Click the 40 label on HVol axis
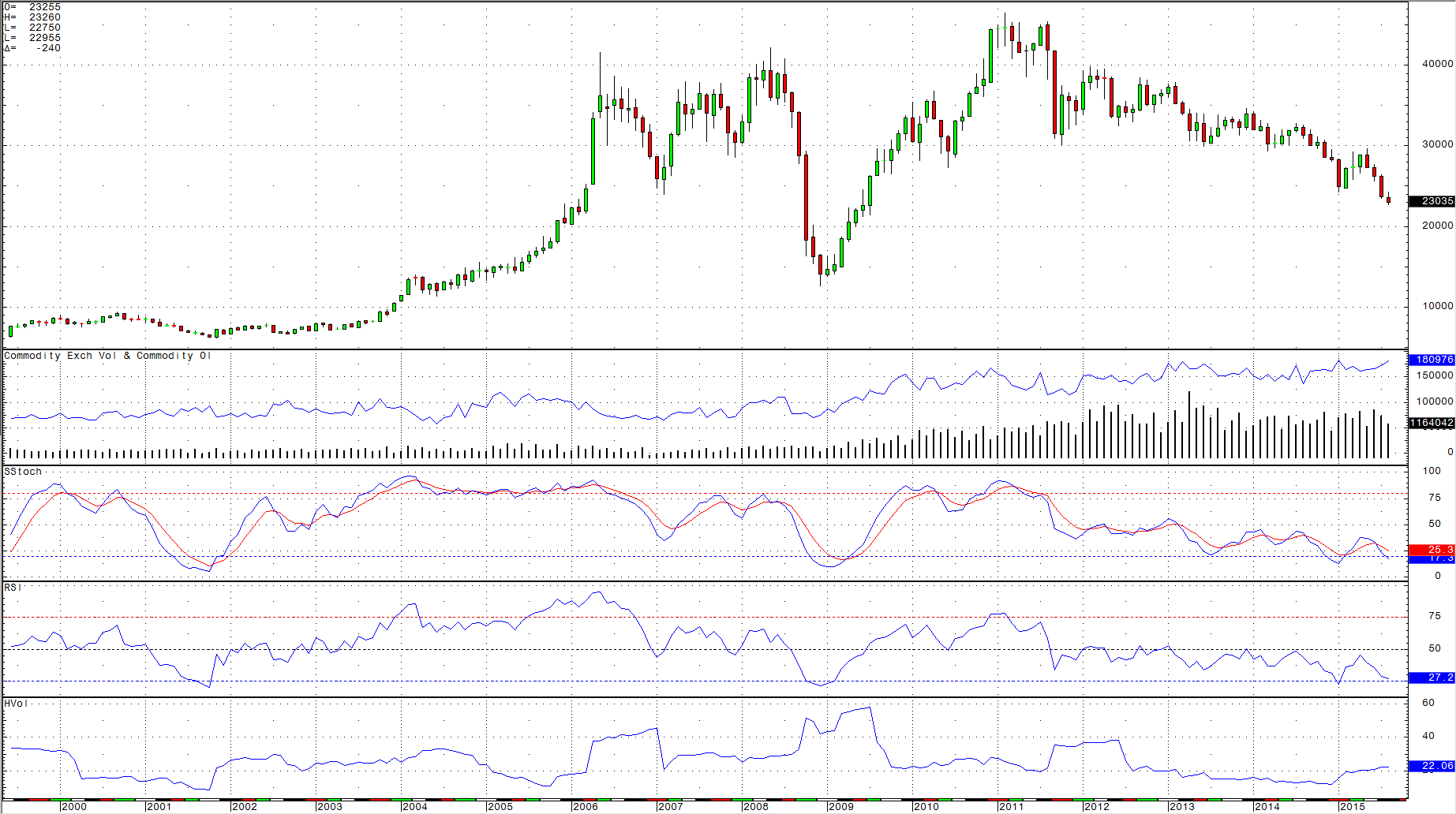 click(x=1428, y=736)
